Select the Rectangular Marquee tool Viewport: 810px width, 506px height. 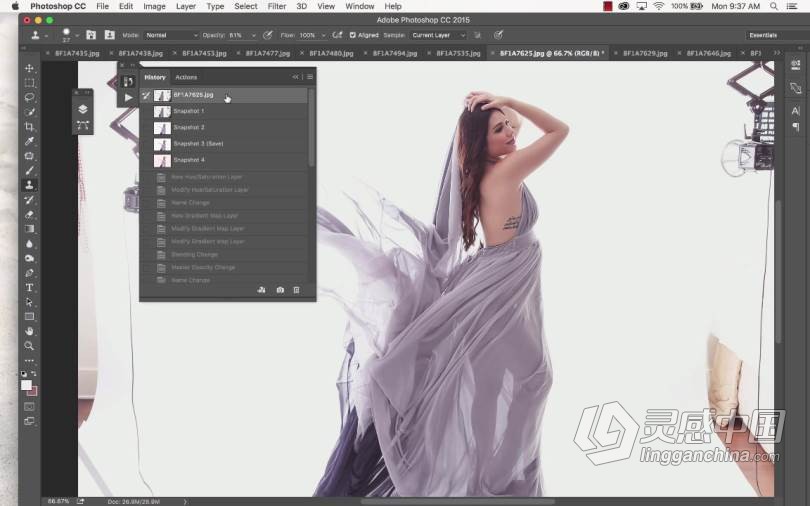pos(29,83)
